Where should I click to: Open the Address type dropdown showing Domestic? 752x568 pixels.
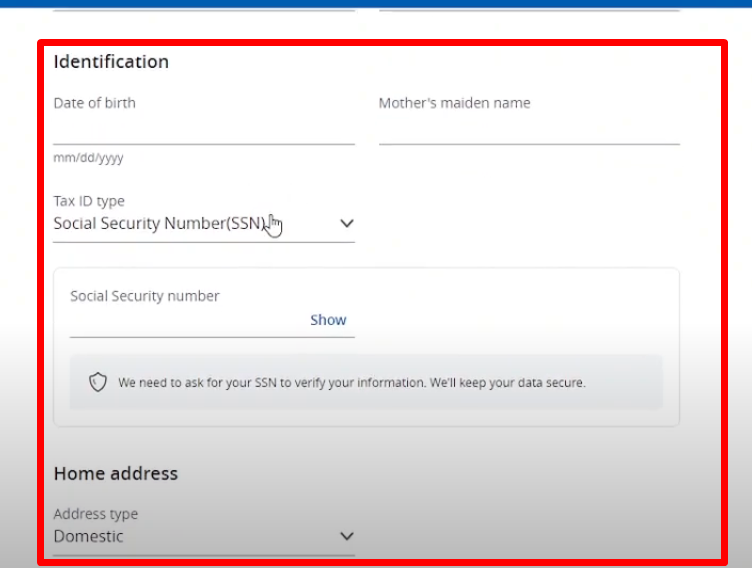[204, 536]
